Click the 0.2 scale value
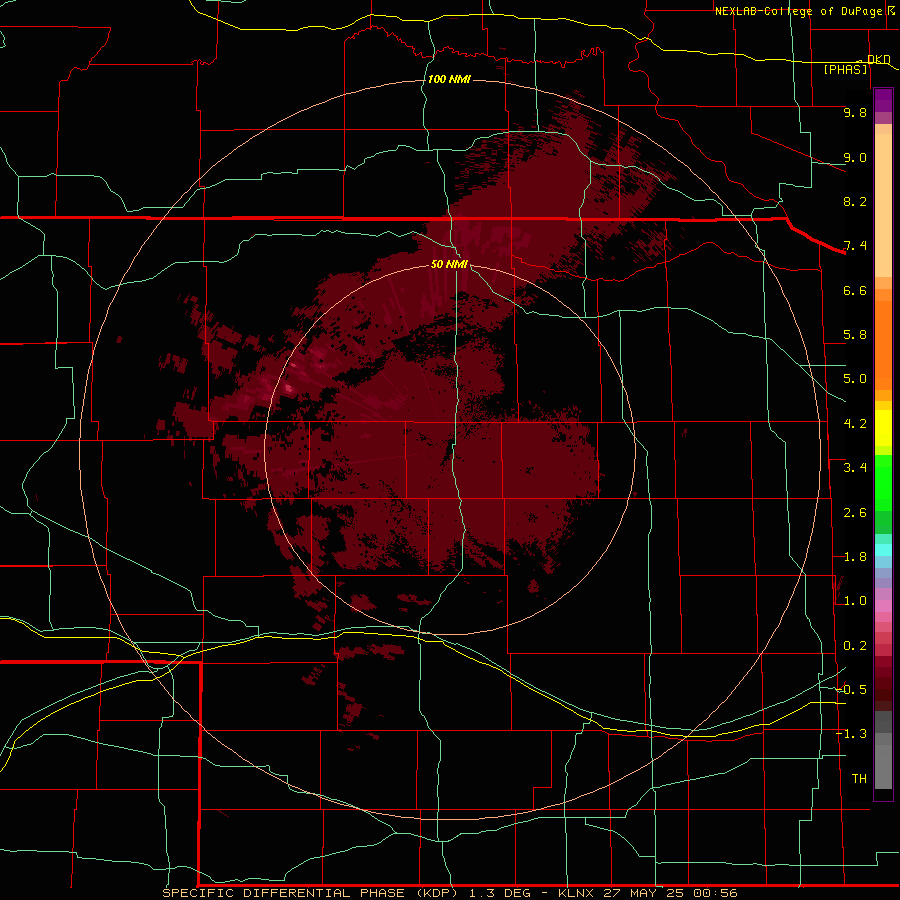The height and width of the screenshot is (900, 900). (855, 646)
